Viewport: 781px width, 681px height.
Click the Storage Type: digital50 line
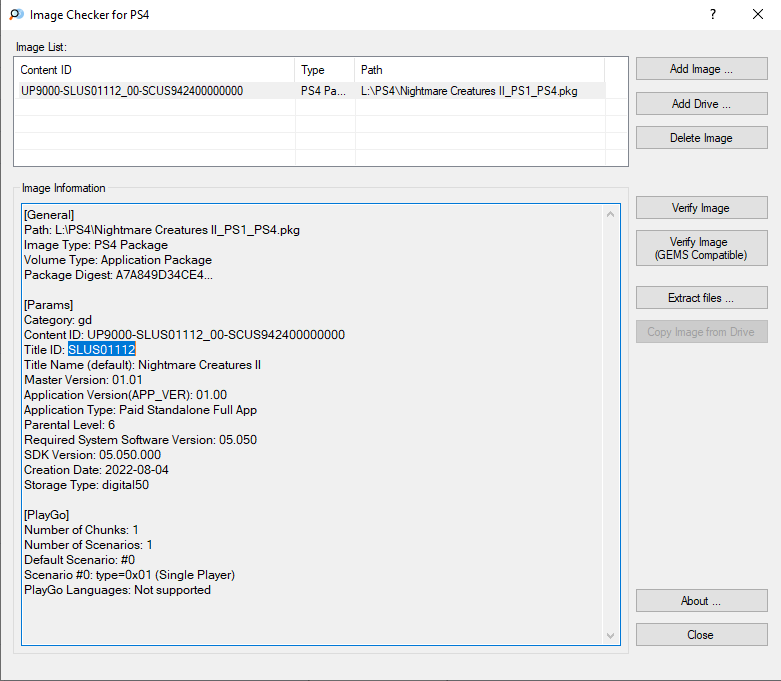(x=87, y=485)
